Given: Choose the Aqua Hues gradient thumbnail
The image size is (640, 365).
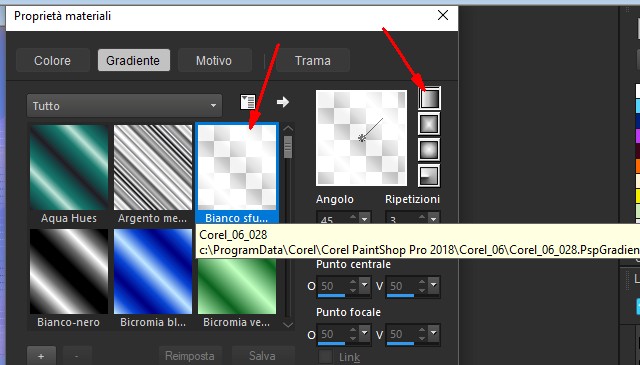Looking at the screenshot, I should click(x=69, y=167).
